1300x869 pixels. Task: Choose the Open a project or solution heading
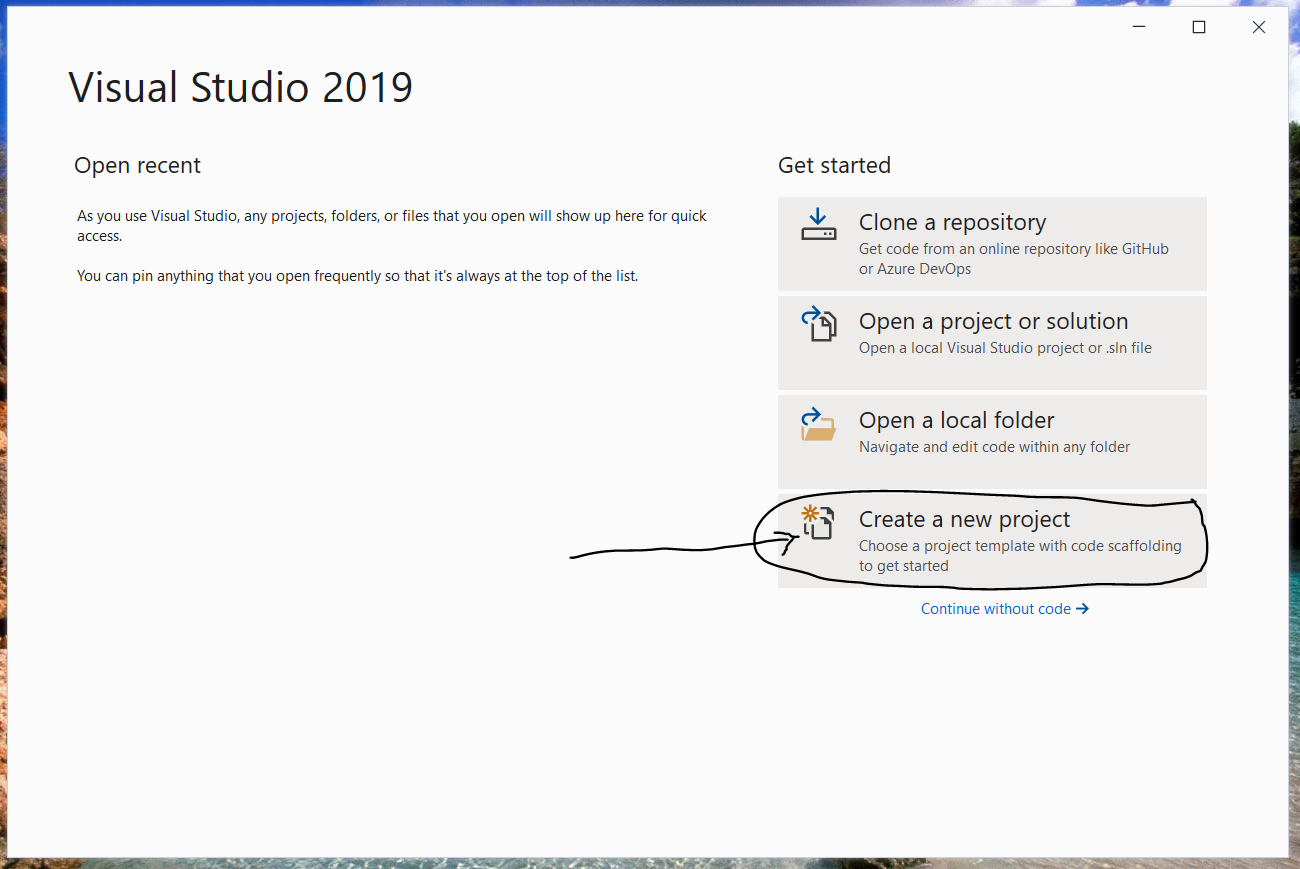click(x=993, y=321)
